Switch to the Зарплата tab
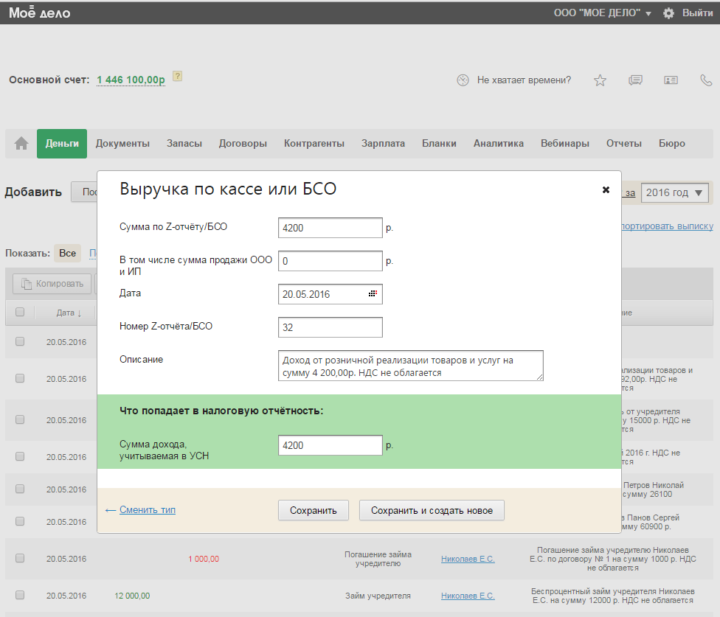Viewport: 720px width, 617px height. [383, 144]
